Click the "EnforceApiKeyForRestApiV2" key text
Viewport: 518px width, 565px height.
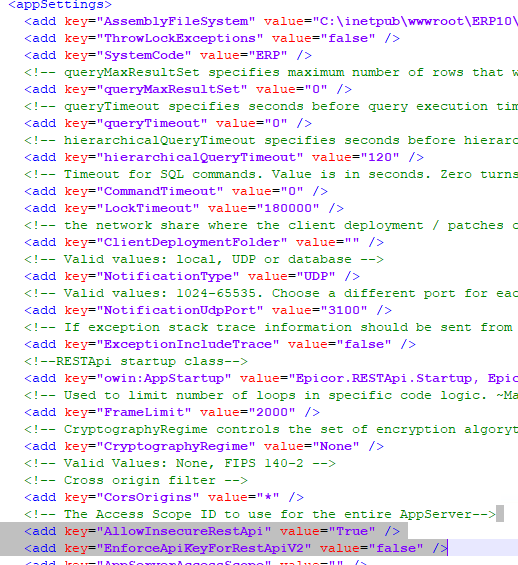204,548
